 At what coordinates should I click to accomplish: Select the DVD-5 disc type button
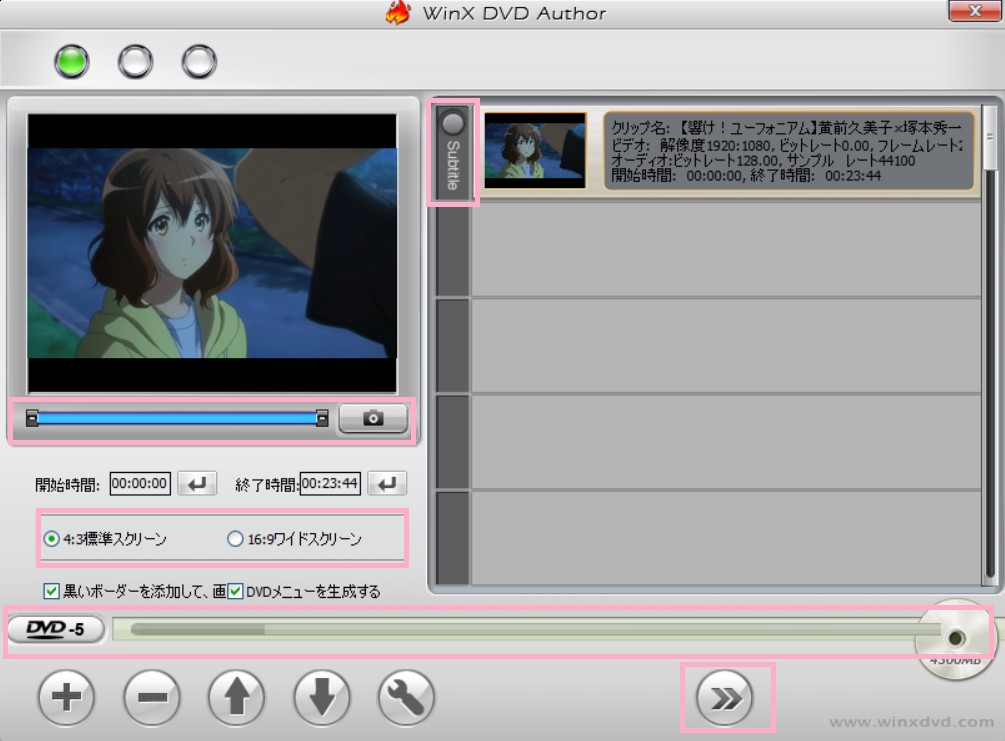56,629
